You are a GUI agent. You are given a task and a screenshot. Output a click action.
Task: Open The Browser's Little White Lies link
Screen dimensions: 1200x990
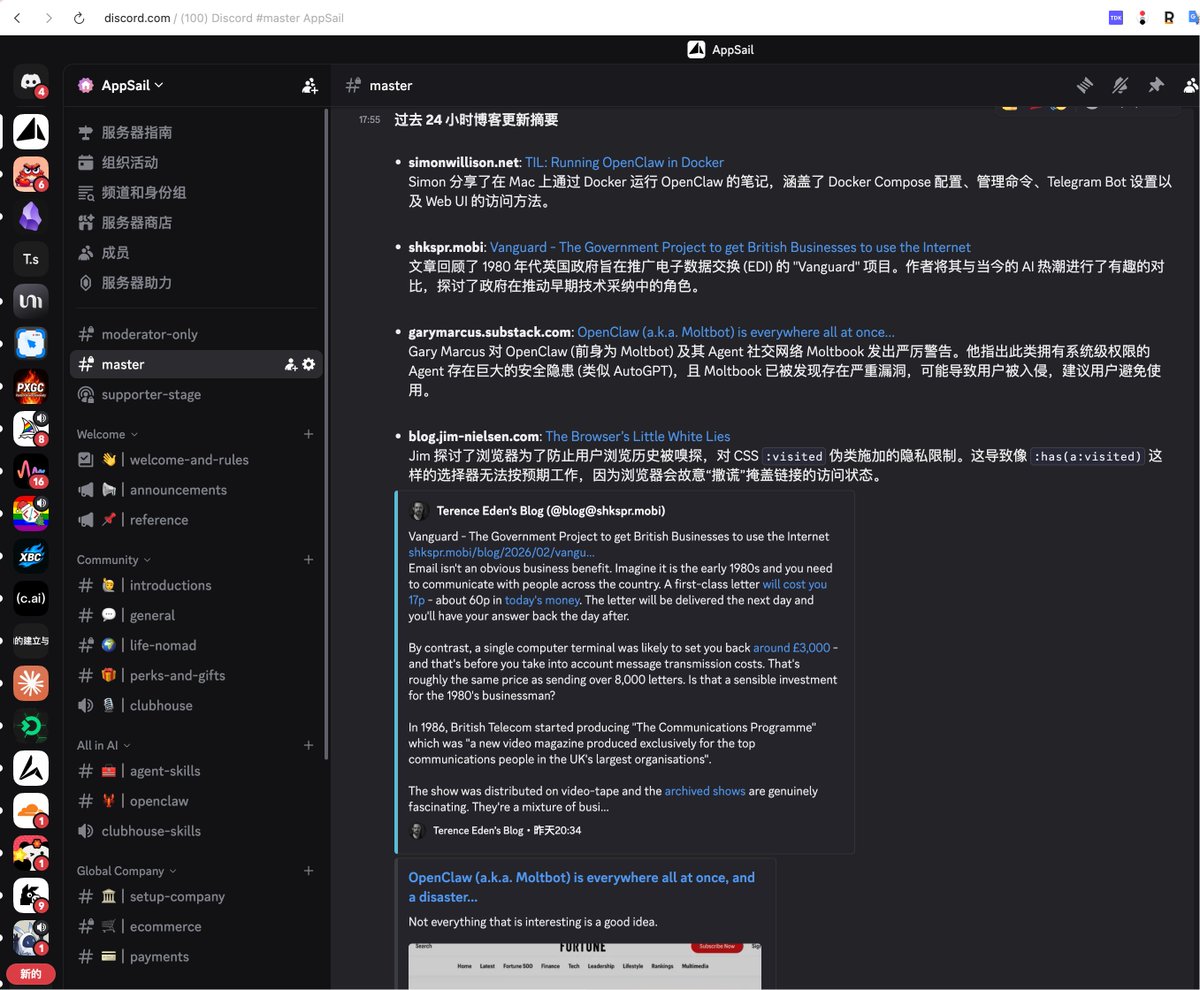coord(638,436)
